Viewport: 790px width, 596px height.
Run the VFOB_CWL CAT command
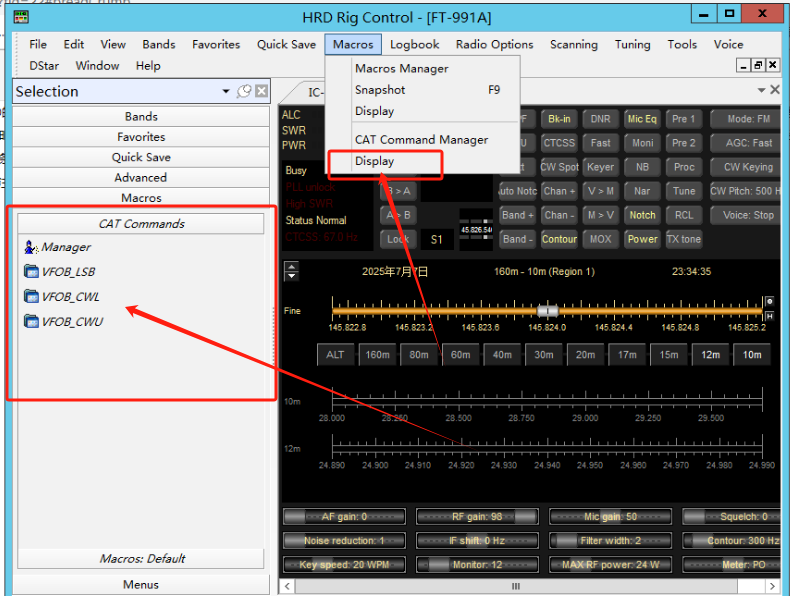pos(61,296)
